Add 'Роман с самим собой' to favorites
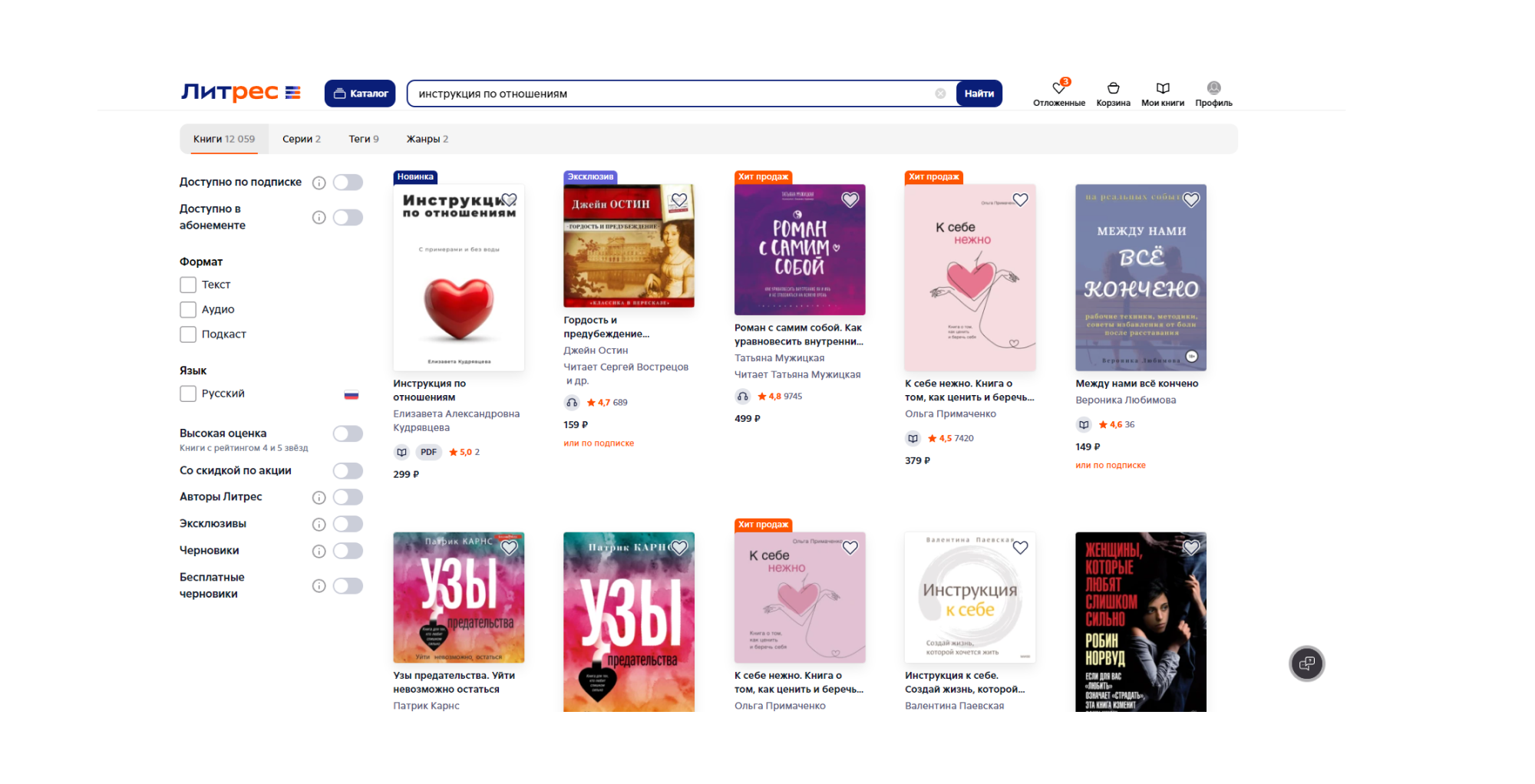1535x784 pixels. [850, 200]
